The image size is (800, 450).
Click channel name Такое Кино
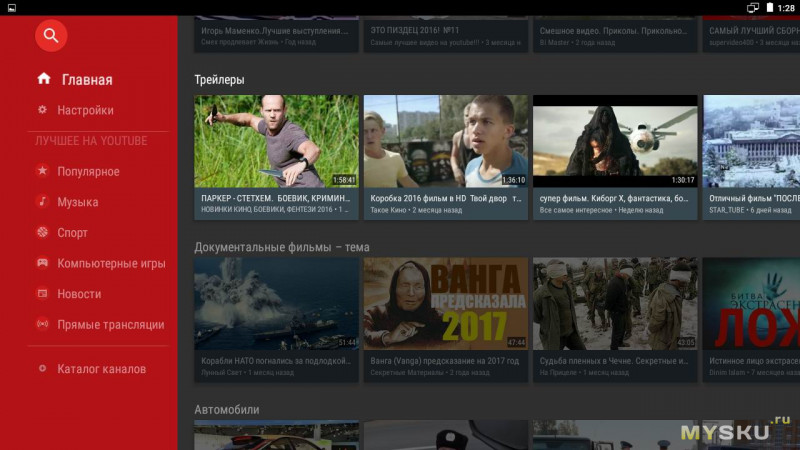pos(388,210)
